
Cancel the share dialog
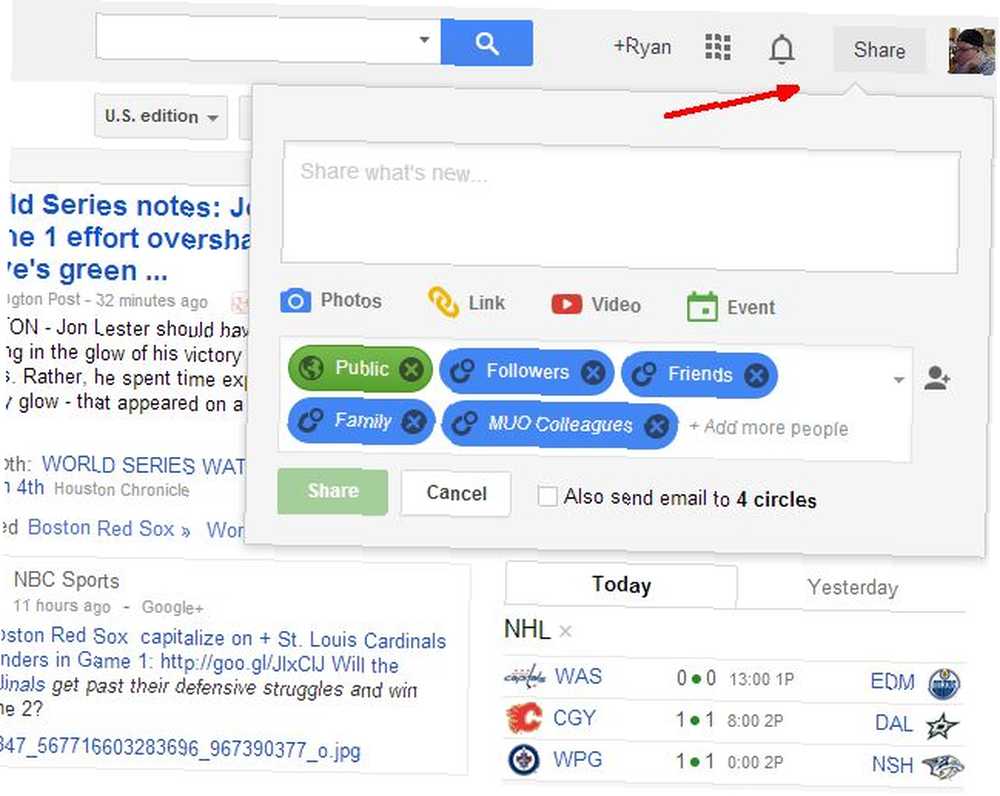point(456,493)
